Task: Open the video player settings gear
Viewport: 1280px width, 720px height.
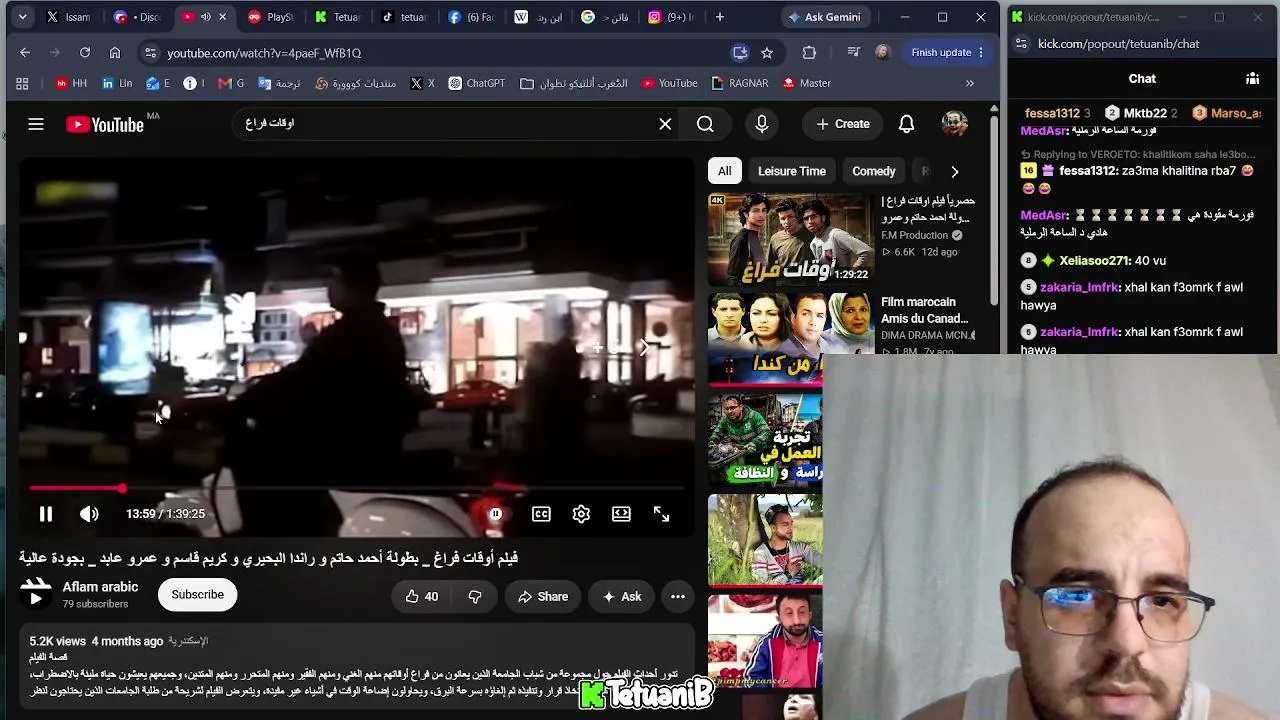Action: (x=581, y=514)
